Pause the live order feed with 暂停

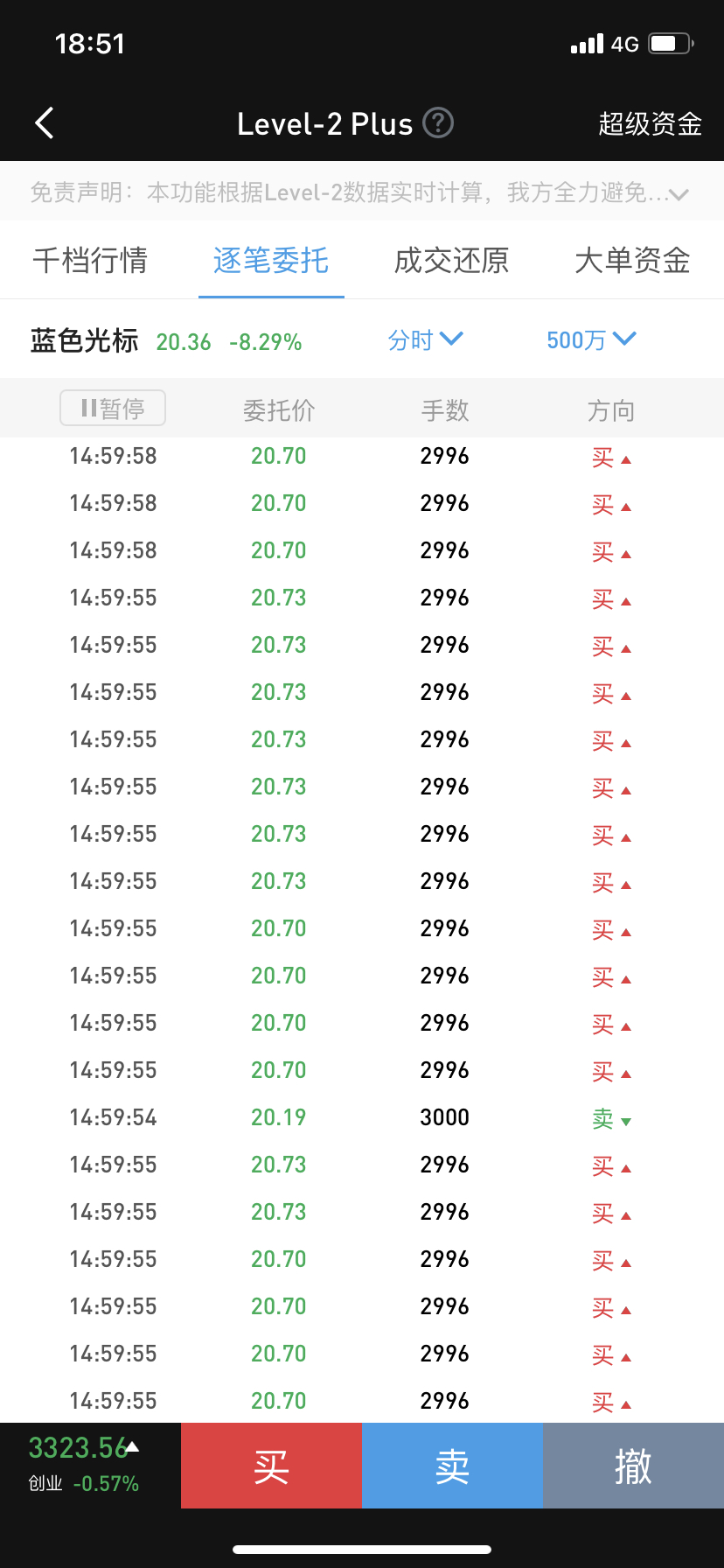113,409
